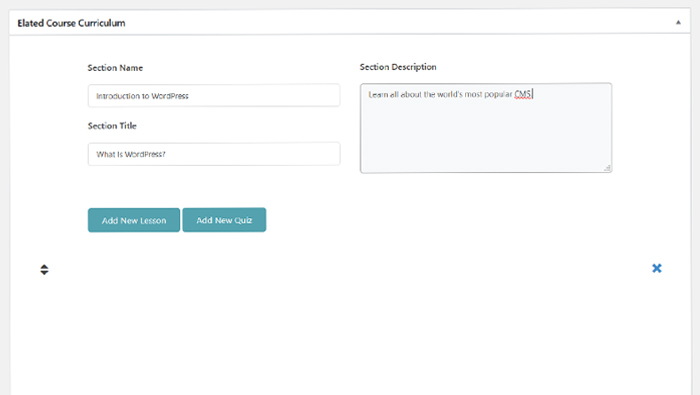Grab the section reorder handle icon
700x395 pixels.
(x=44, y=270)
